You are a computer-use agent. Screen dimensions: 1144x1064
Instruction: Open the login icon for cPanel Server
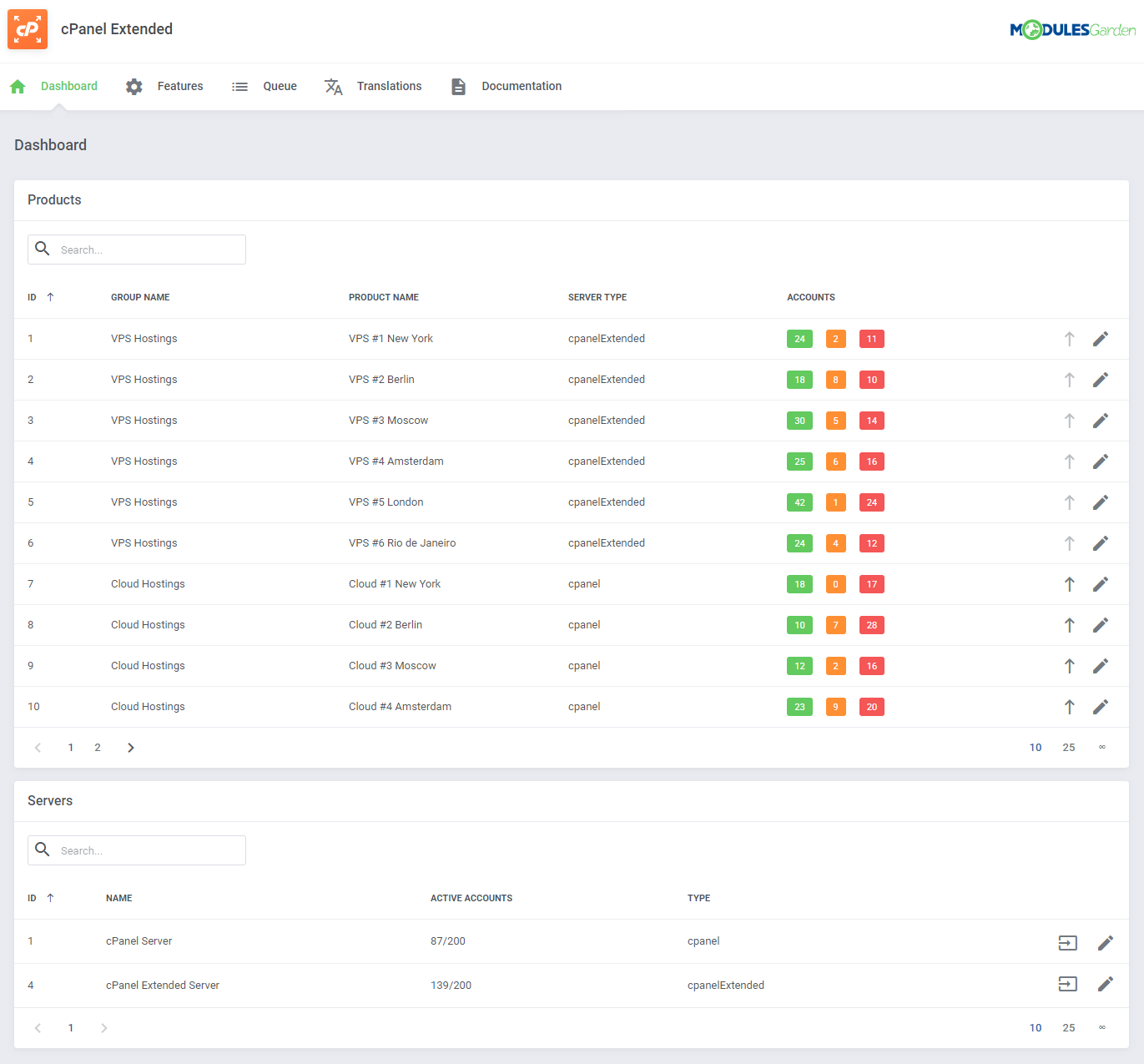pos(1067,942)
